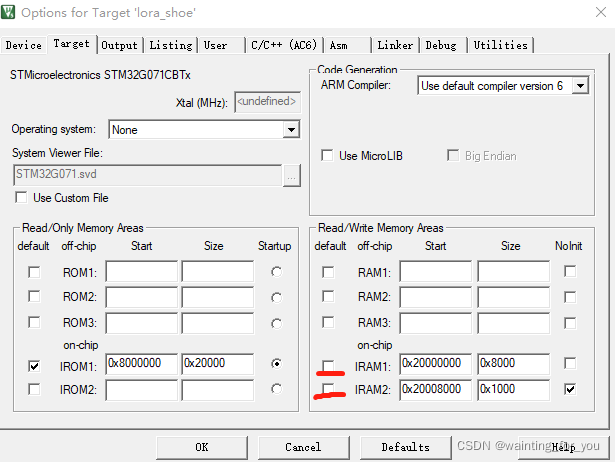Toggle RAM1 NoInit checkbox

(x=570, y=271)
